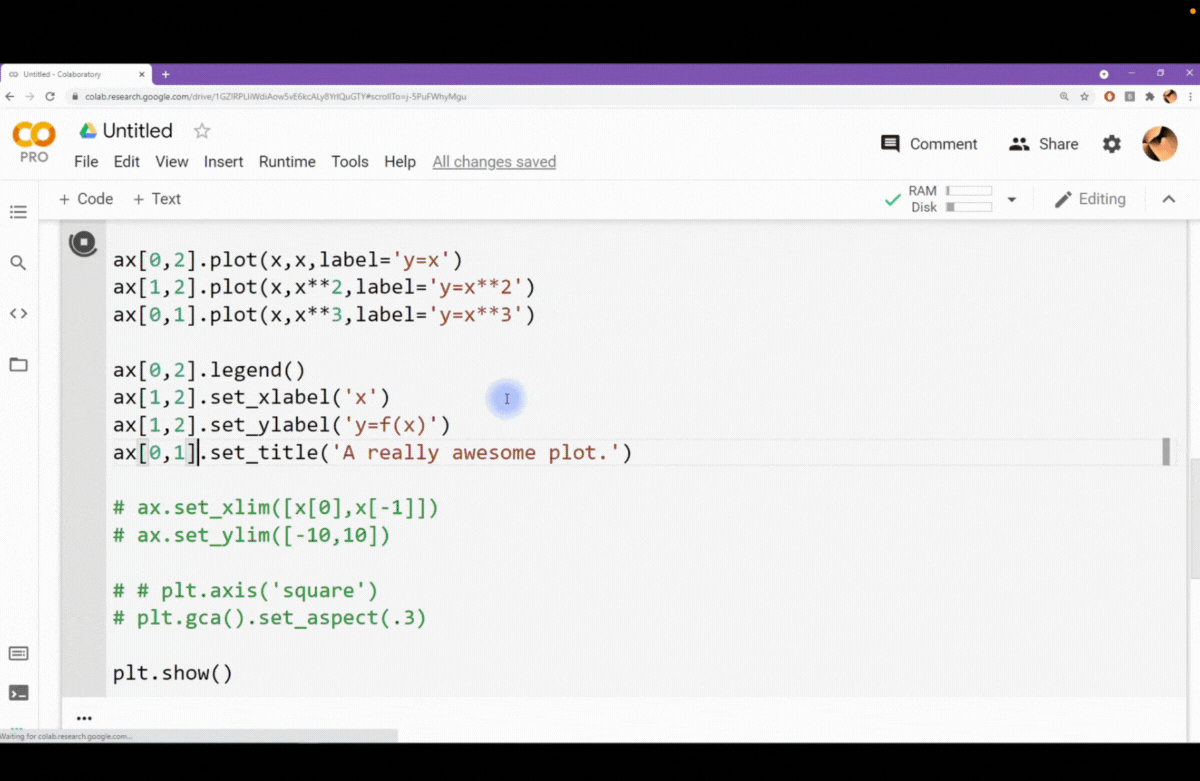
Task: Open the Comment button
Action: pos(929,144)
